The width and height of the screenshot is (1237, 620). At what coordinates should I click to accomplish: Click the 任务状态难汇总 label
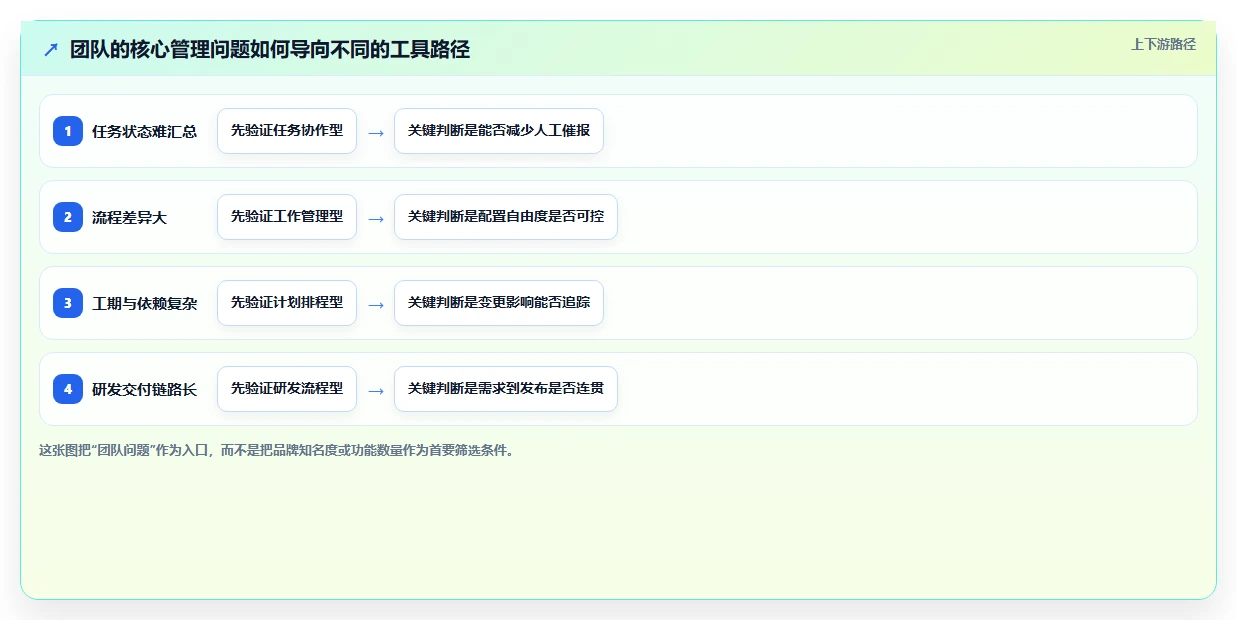(x=144, y=132)
